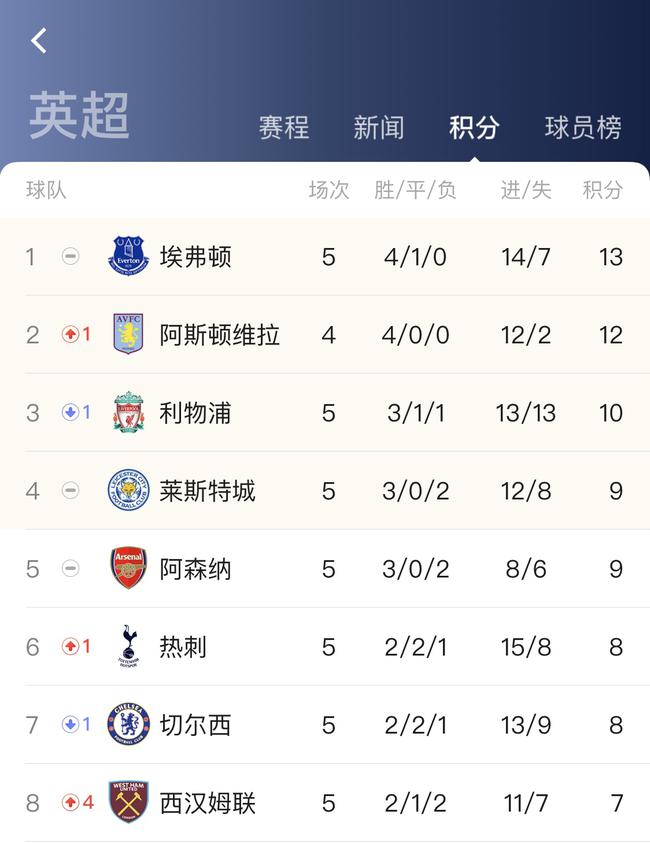This screenshot has height=844, width=650.
Task: Select the Liverpool club crest
Action: coord(128,412)
